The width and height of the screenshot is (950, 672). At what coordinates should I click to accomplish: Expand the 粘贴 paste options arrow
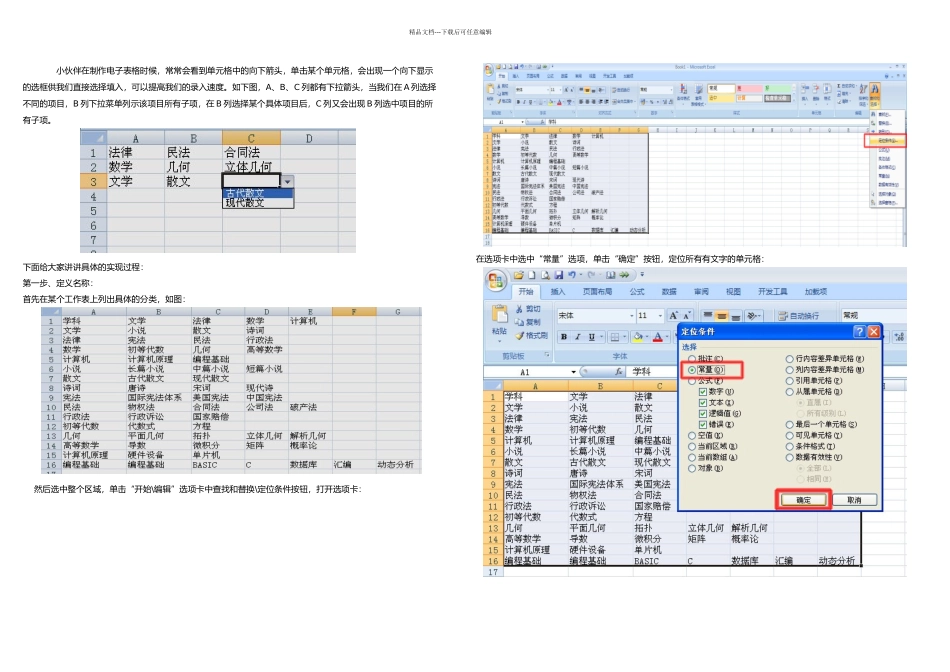pos(499,341)
